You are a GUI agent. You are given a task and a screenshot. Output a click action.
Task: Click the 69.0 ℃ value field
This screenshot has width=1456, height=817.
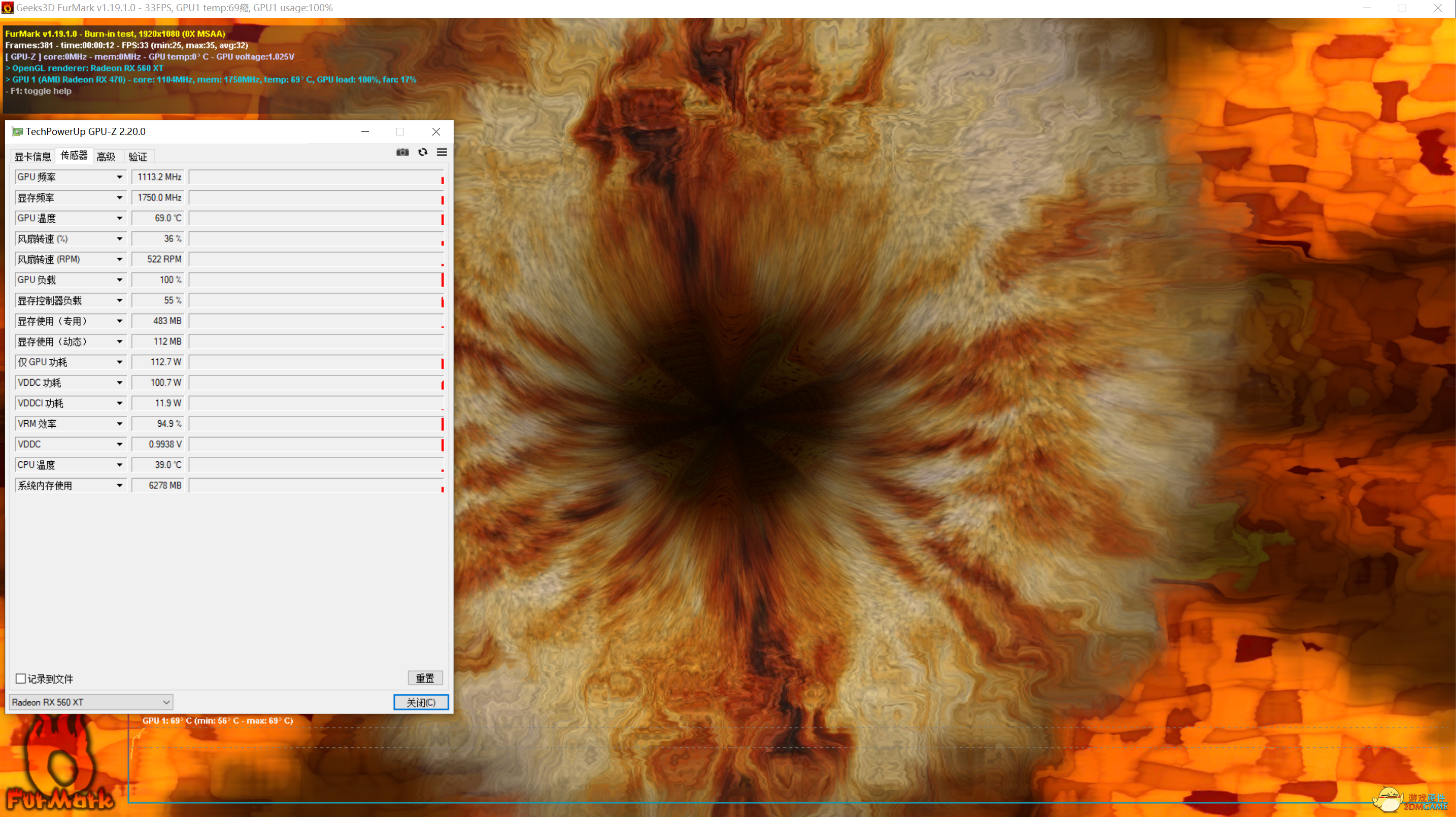158,218
